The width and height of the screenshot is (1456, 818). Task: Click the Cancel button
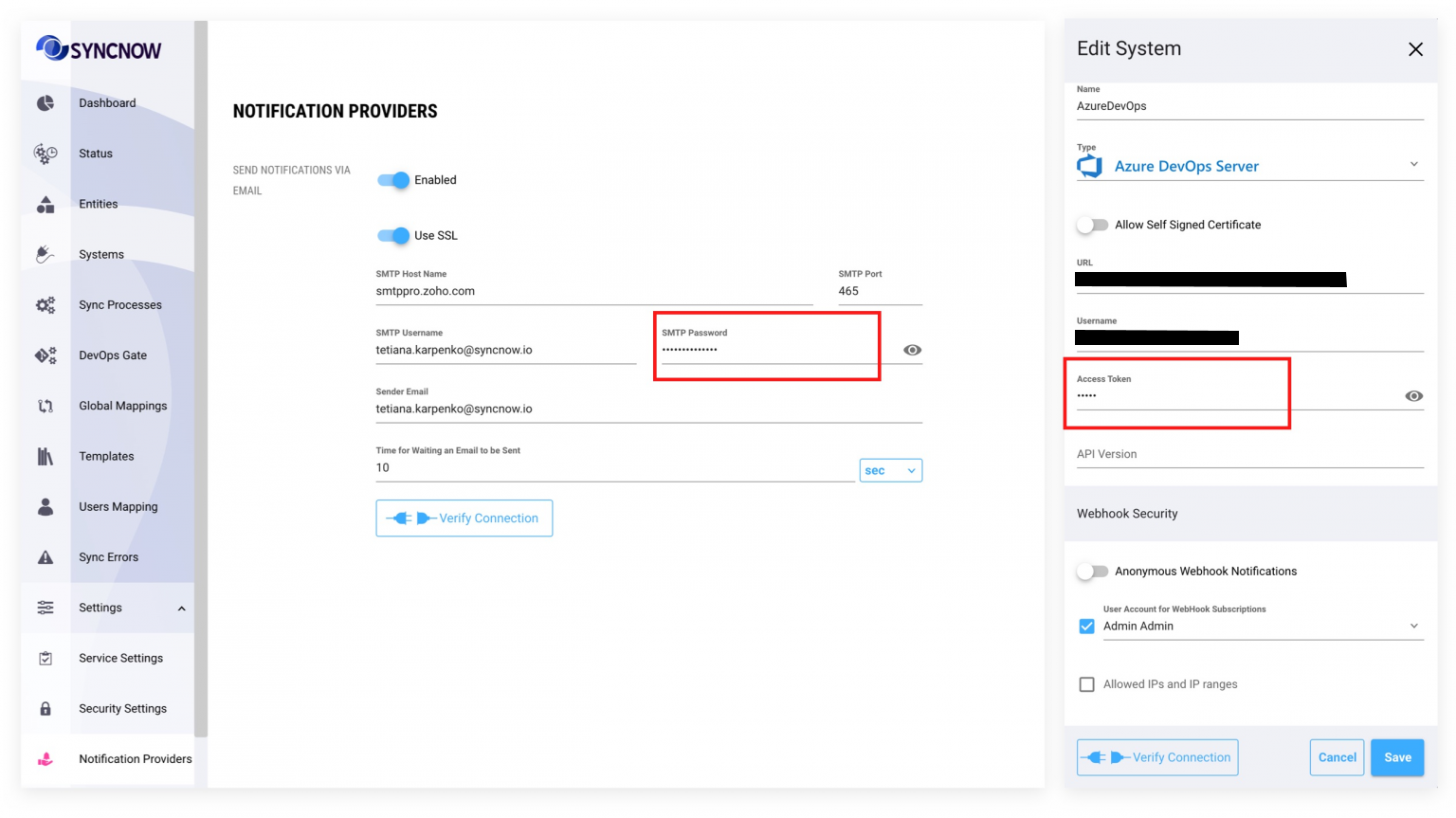pos(1337,757)
